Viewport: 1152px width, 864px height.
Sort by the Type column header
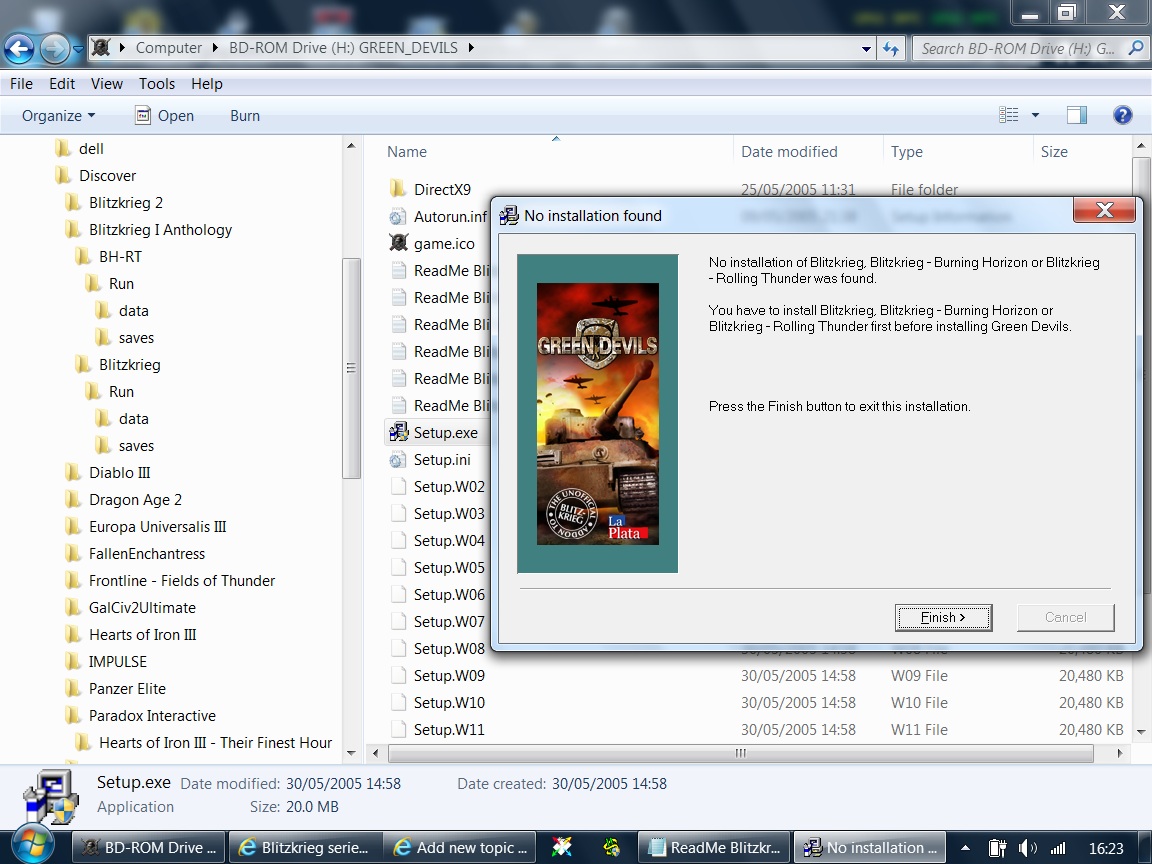(x=907, y=151)
